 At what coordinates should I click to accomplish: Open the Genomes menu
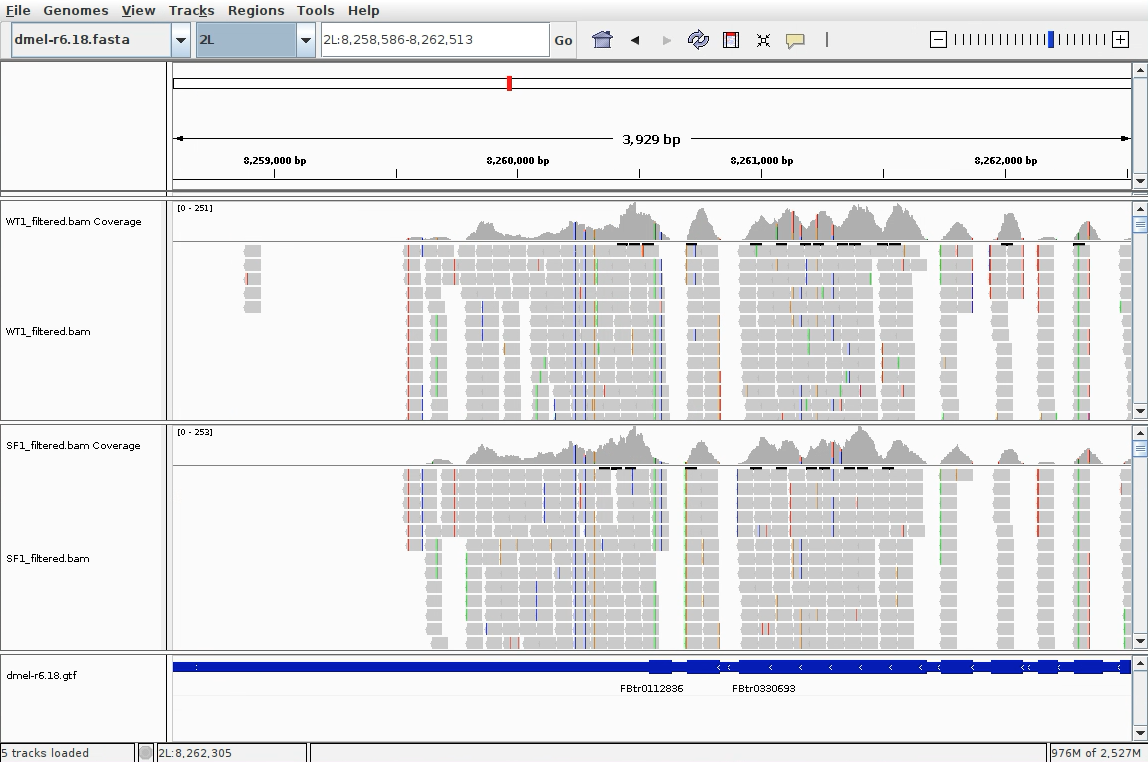(76, 10)
